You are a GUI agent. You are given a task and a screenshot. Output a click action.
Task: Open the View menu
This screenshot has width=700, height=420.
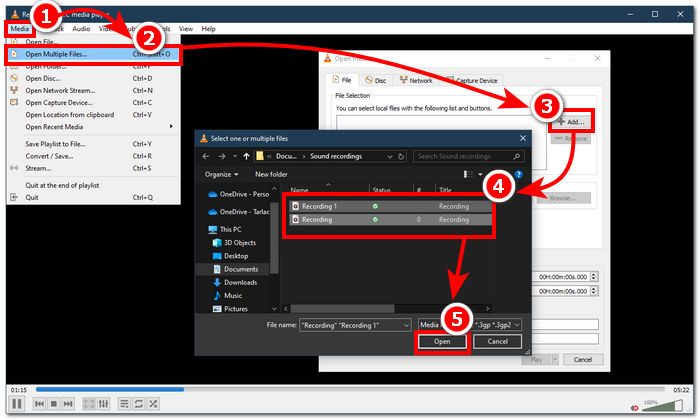tap(186, 29)
